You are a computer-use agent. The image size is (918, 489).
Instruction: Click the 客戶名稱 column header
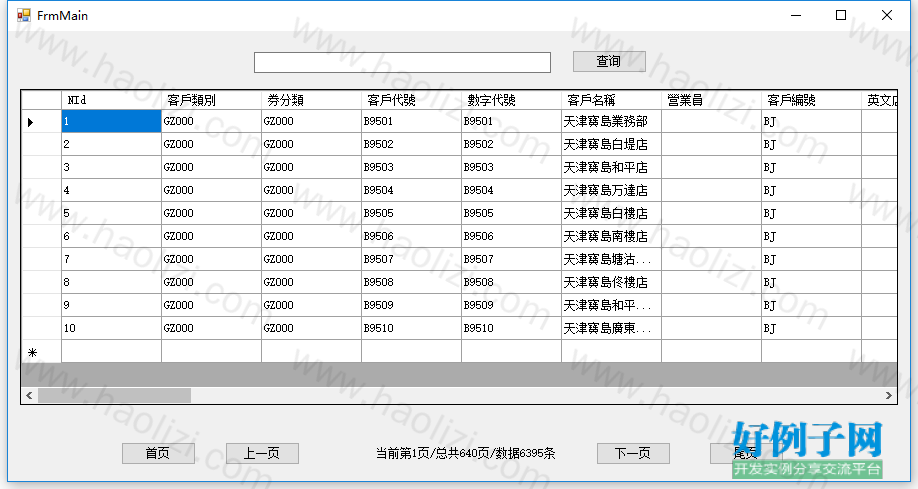612,100
